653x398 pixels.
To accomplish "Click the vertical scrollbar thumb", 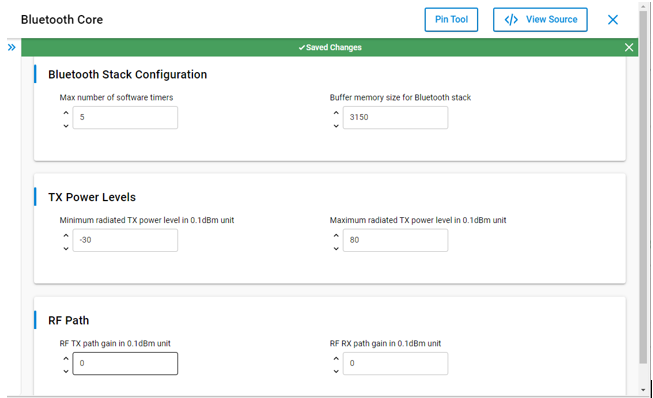I will (643, 187).
